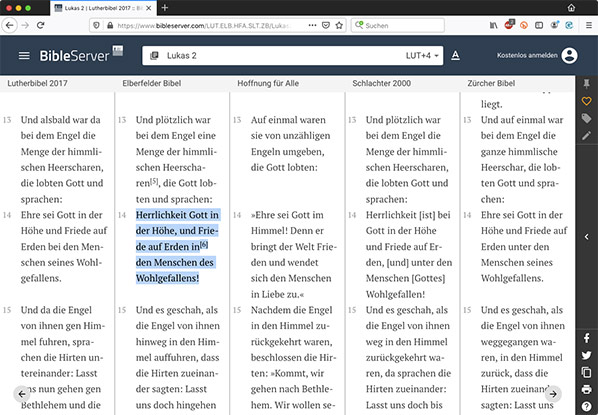Select Zürcher Bibel column header

(491, 83)
